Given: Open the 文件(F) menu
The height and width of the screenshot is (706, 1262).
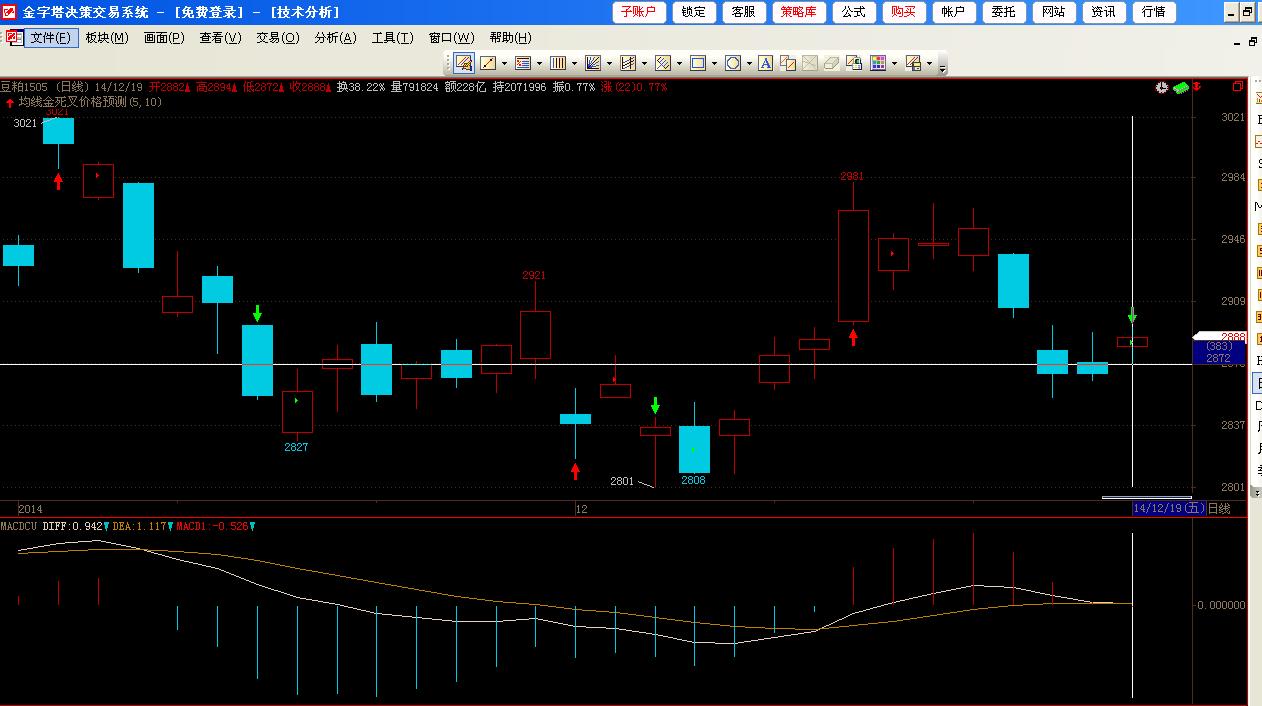Looking at the screenshot, I should 50,38.
